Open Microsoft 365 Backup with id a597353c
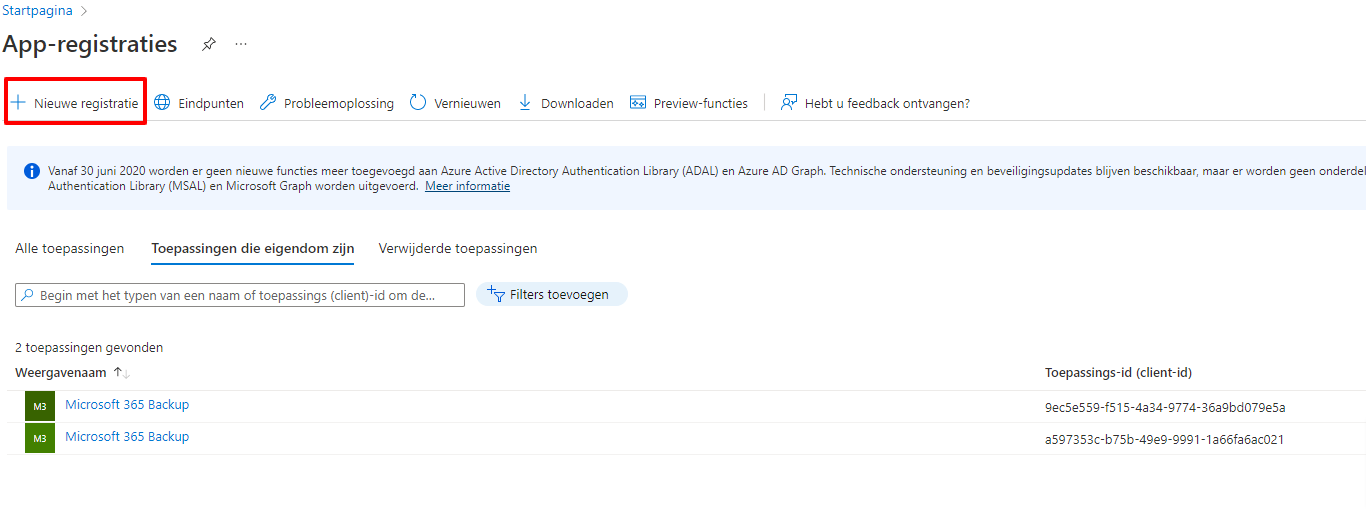Viewport: 1366px width, 526px height. (x=127, y=437)
